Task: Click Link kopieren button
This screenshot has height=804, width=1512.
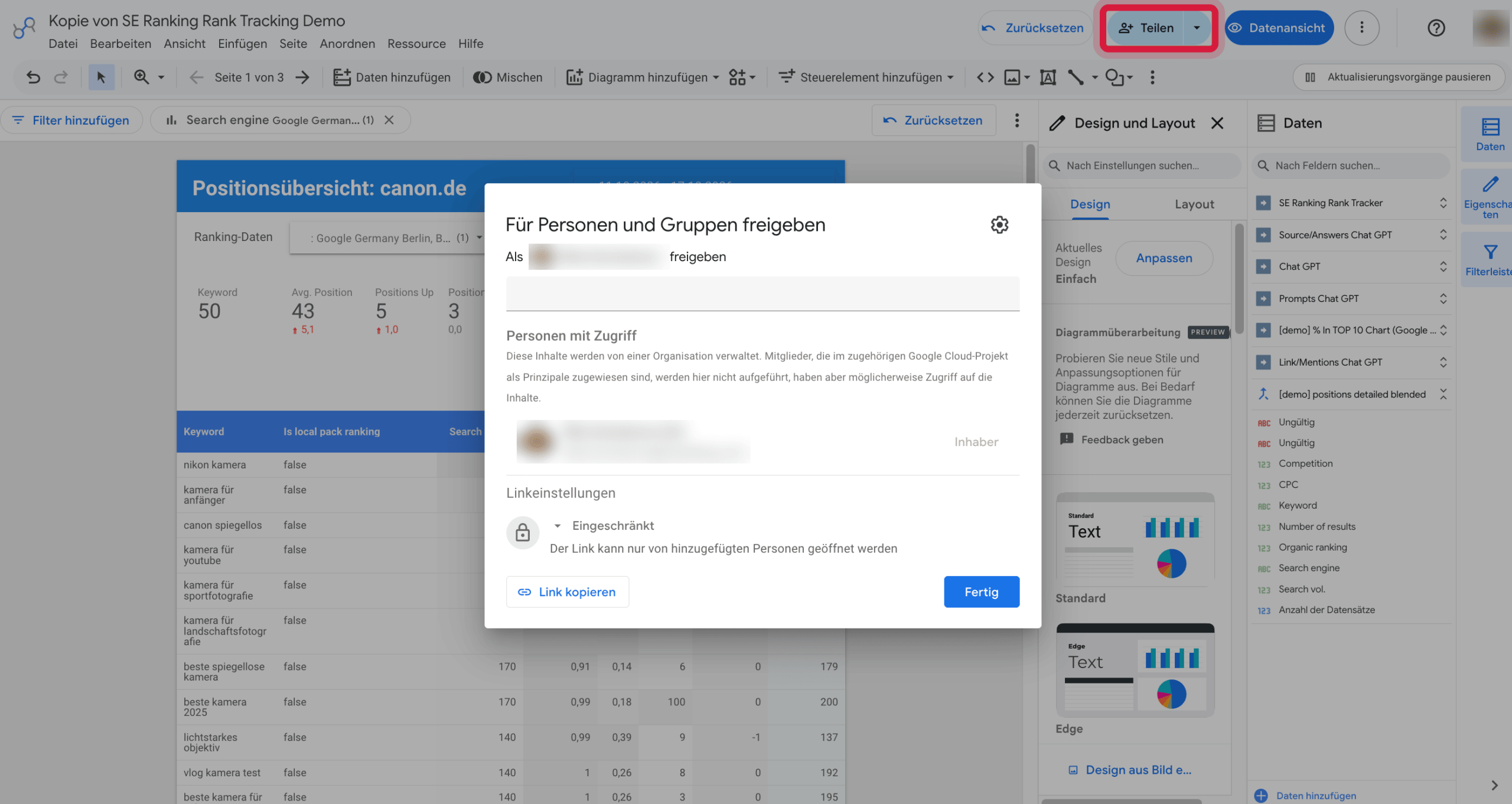Action: [x=567, y=592]
